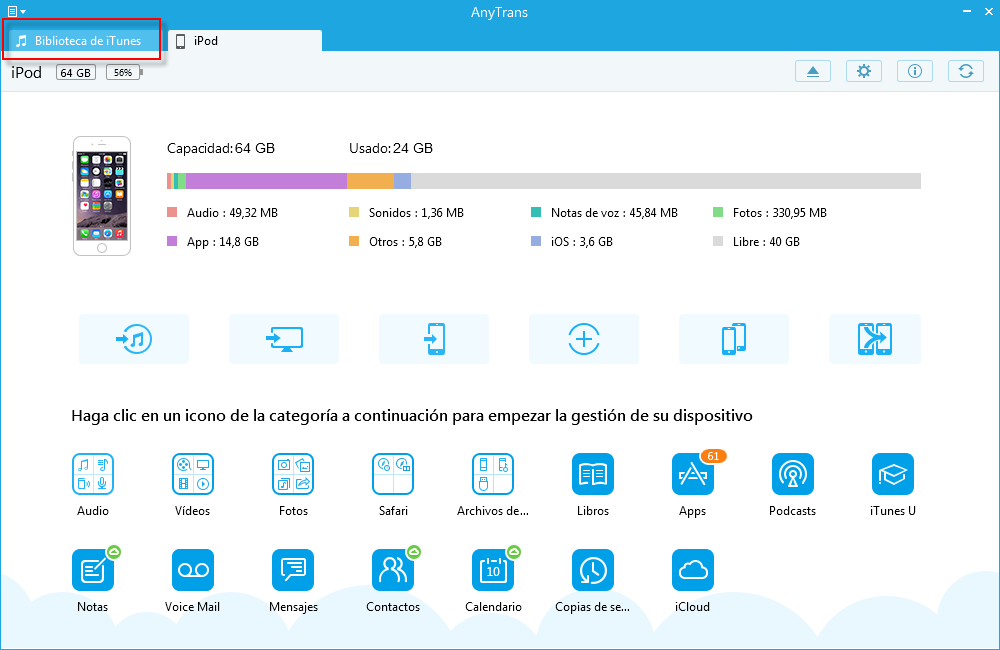Open the Archivos de... category
Image resolution: width=1000 pixels, height=650 pixels.
coord(493,474)
